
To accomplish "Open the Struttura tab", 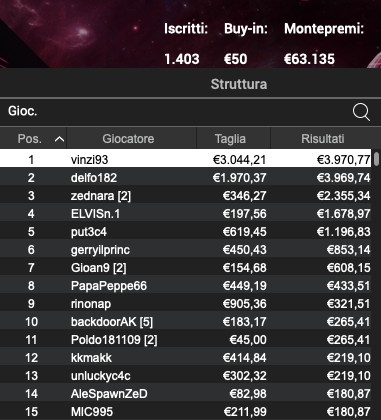I will (239, 84).
